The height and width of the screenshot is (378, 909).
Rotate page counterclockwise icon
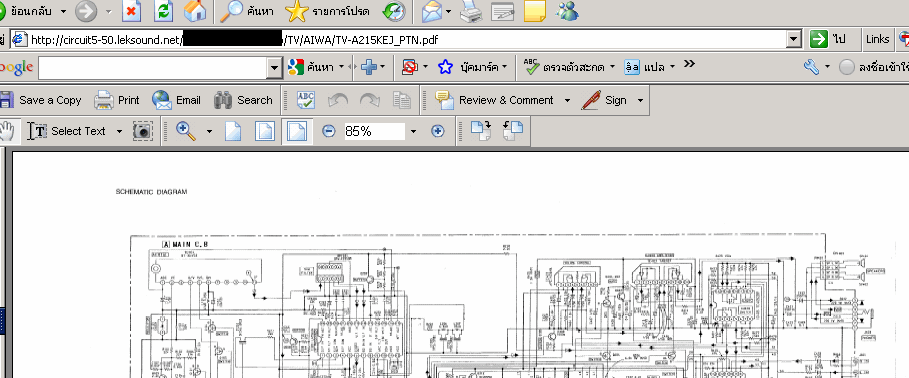(x=513, y=131)
